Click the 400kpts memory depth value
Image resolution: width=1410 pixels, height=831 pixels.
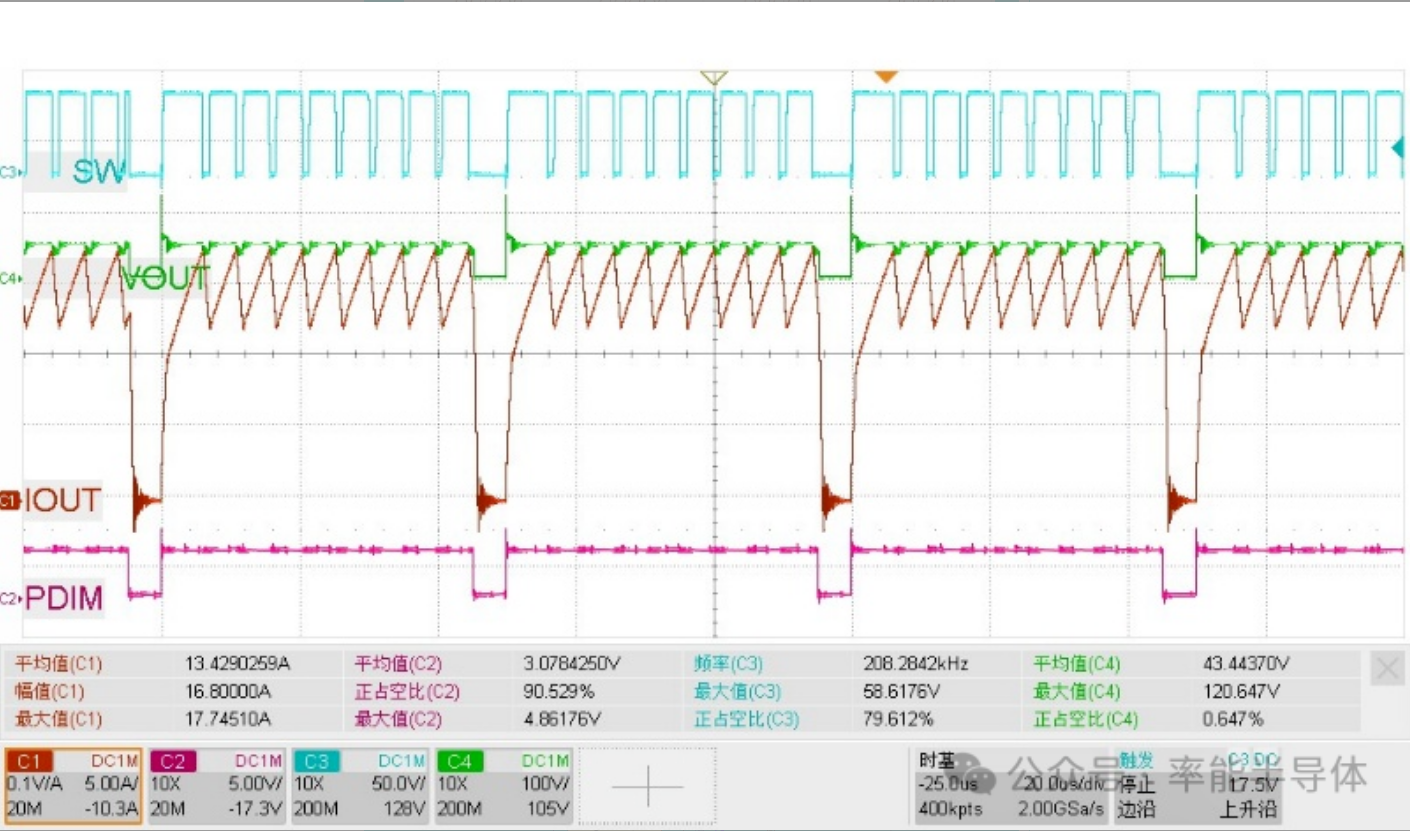point(950,808)
